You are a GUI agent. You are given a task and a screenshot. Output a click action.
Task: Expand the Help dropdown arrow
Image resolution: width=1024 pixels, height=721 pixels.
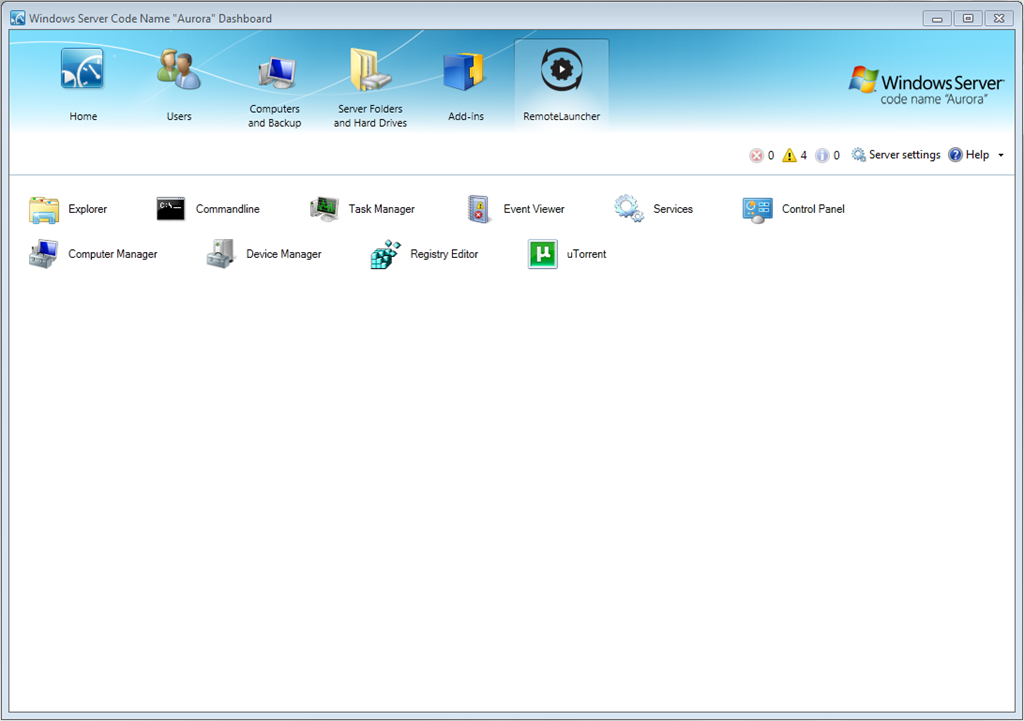1000,155
